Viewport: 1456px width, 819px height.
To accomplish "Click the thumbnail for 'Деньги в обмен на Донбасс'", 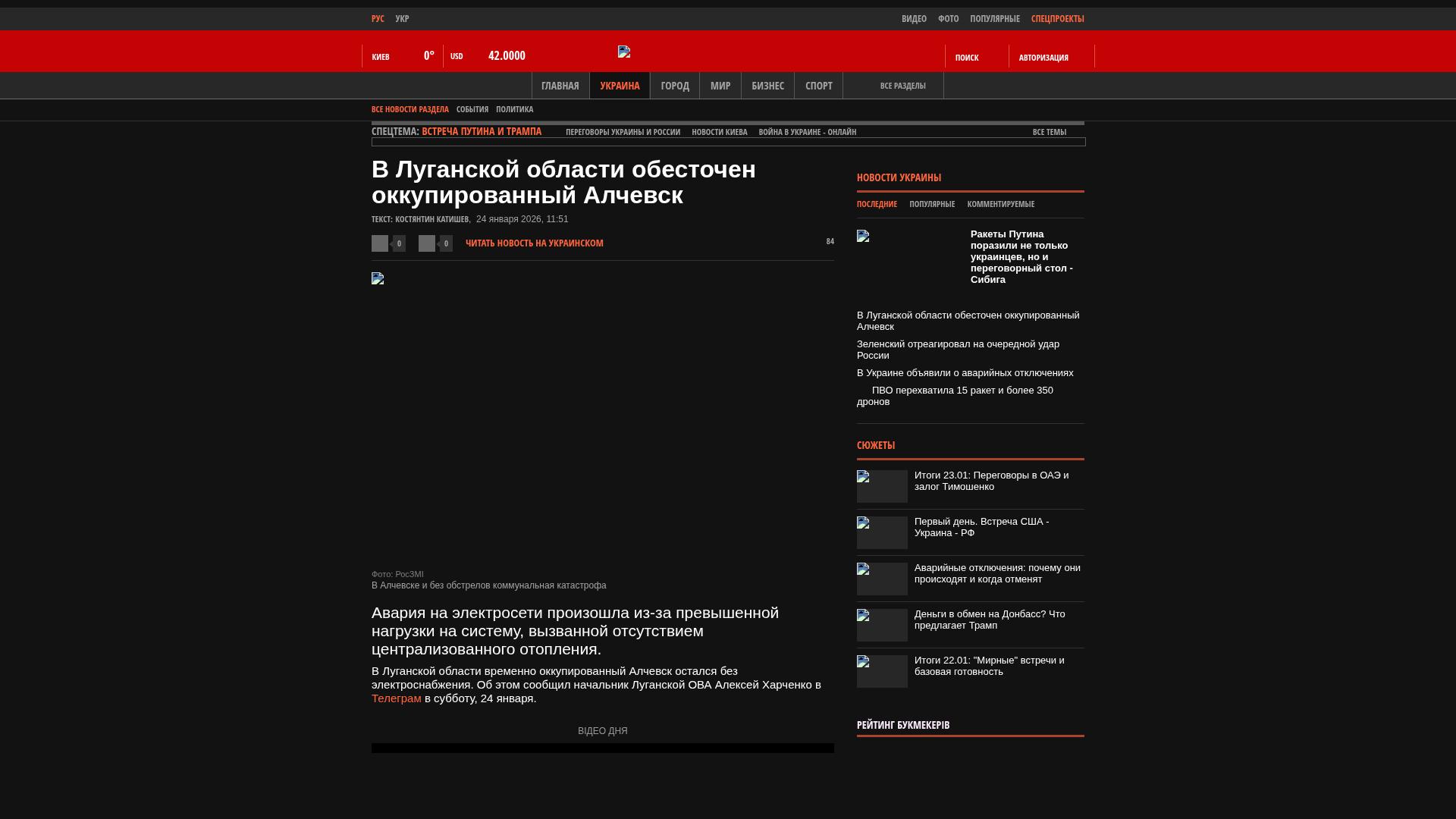I will 882,625.
